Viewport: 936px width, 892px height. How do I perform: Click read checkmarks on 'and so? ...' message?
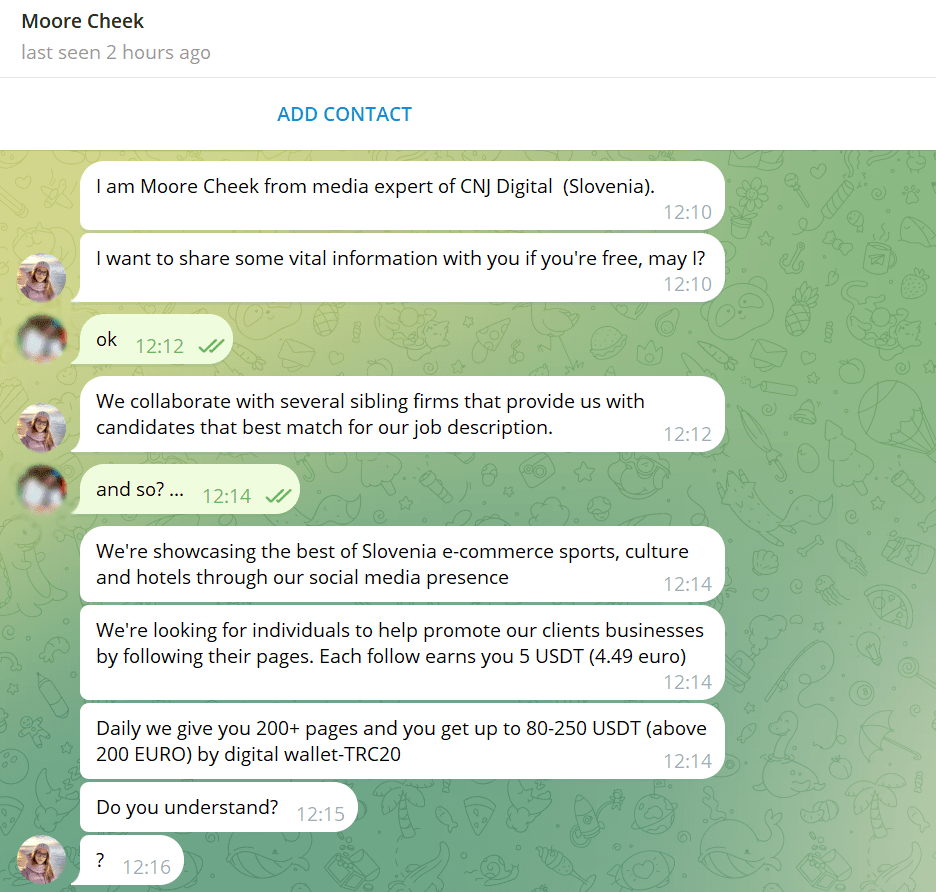(x=278, y=496)
